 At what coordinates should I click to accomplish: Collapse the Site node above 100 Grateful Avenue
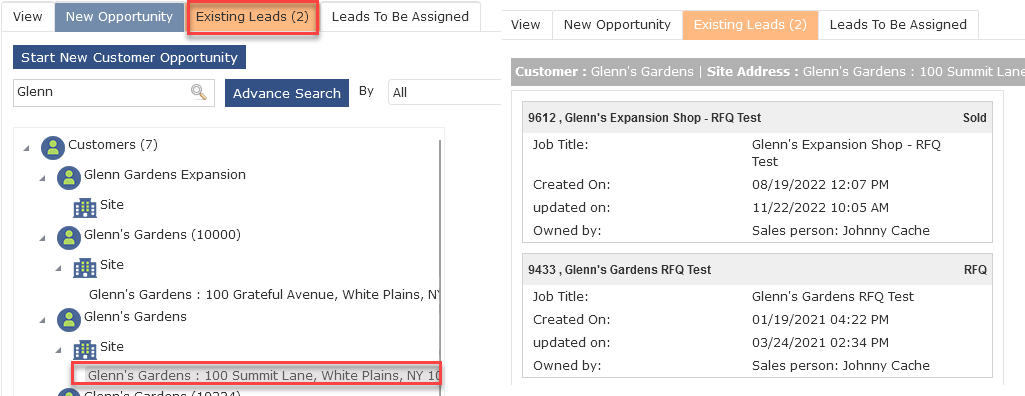[x=59, y=268]
